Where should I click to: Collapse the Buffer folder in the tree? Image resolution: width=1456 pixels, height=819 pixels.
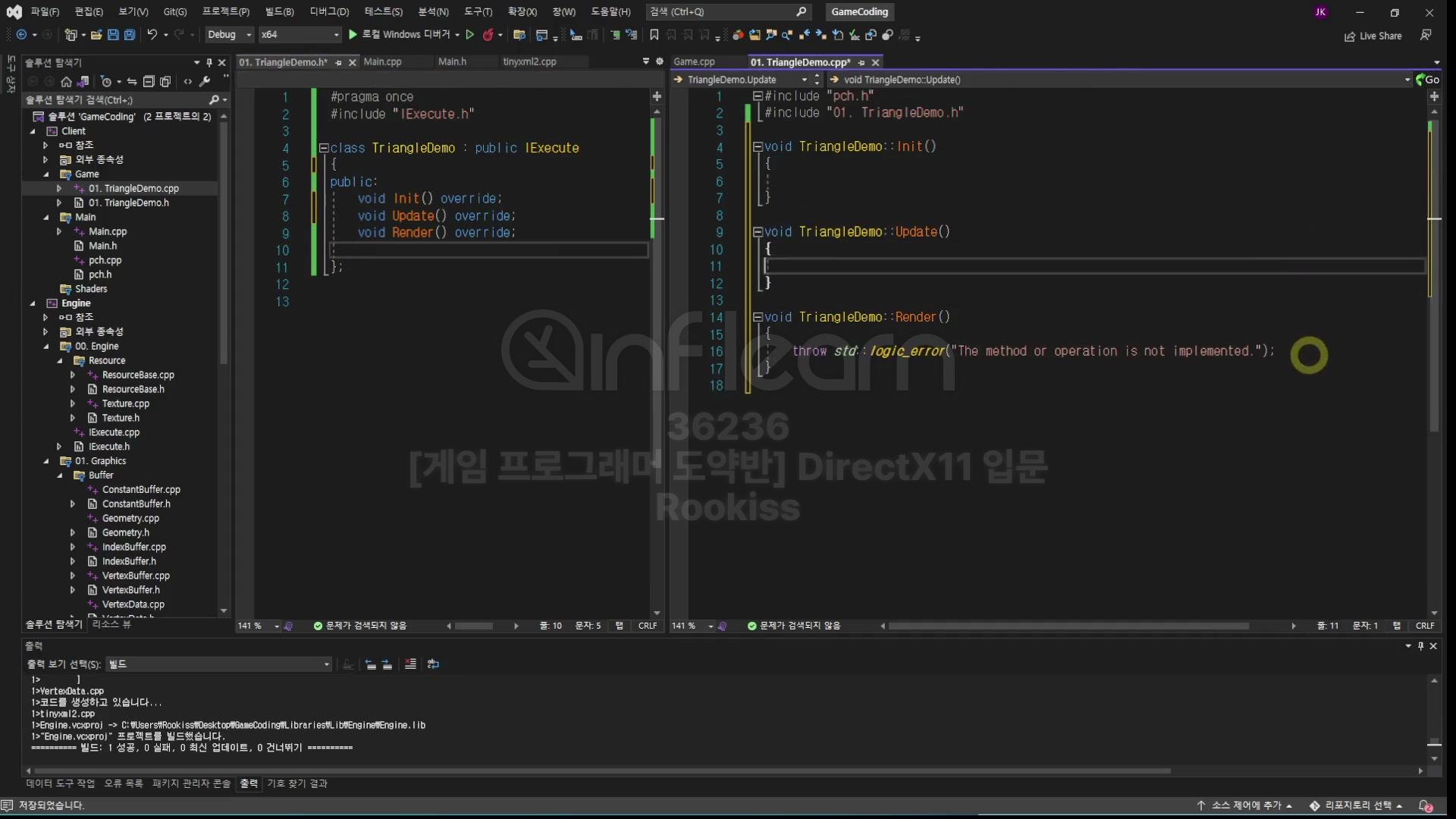[61, 475]
